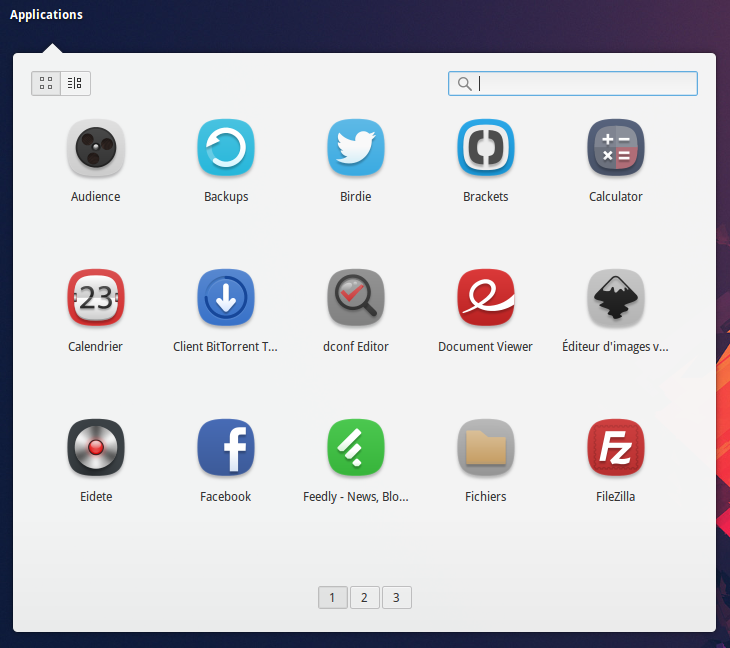Click the "FileZilla" label text

(615, 496)
